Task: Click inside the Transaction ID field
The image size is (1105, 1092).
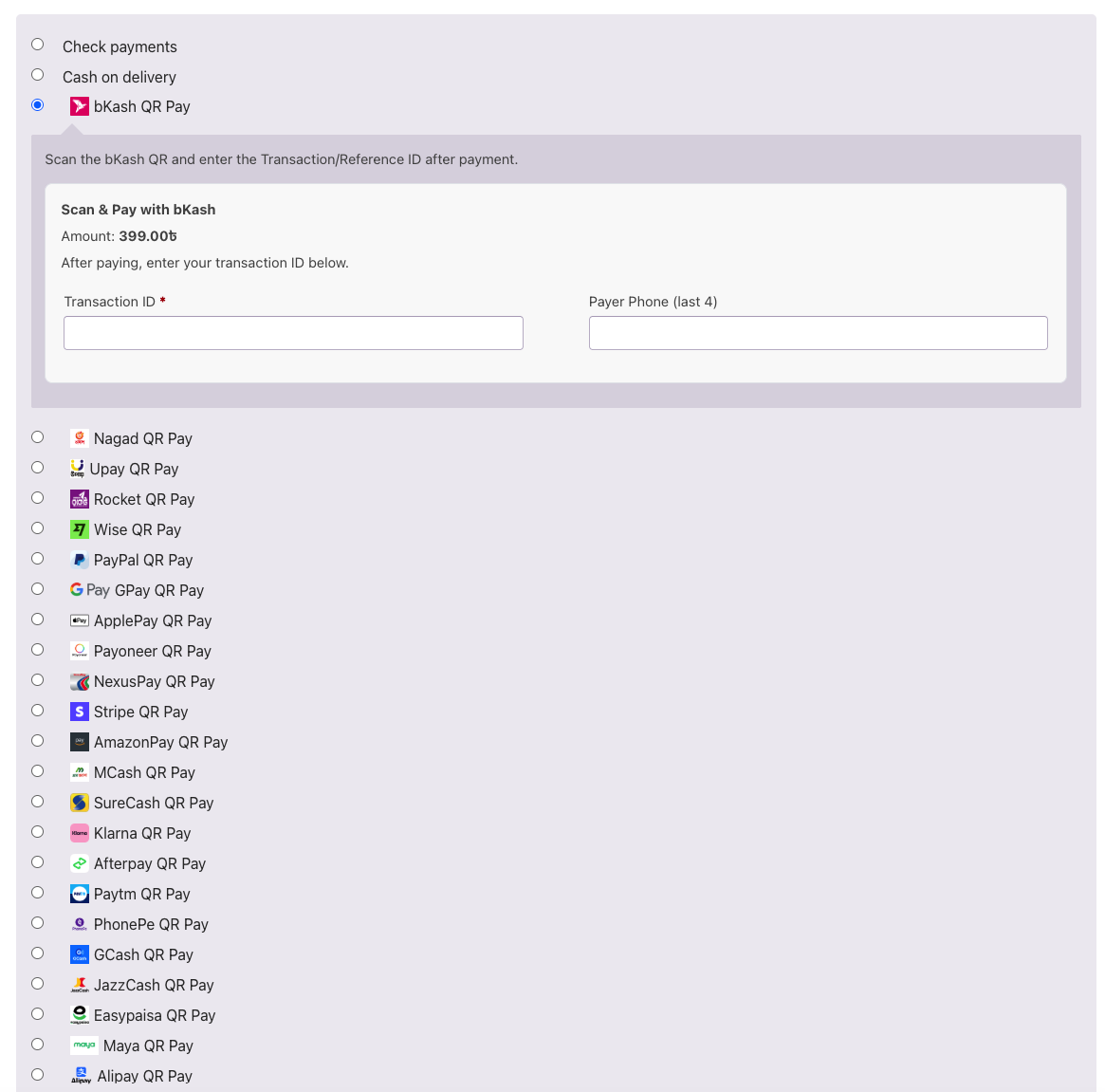Action: (292, 333)
